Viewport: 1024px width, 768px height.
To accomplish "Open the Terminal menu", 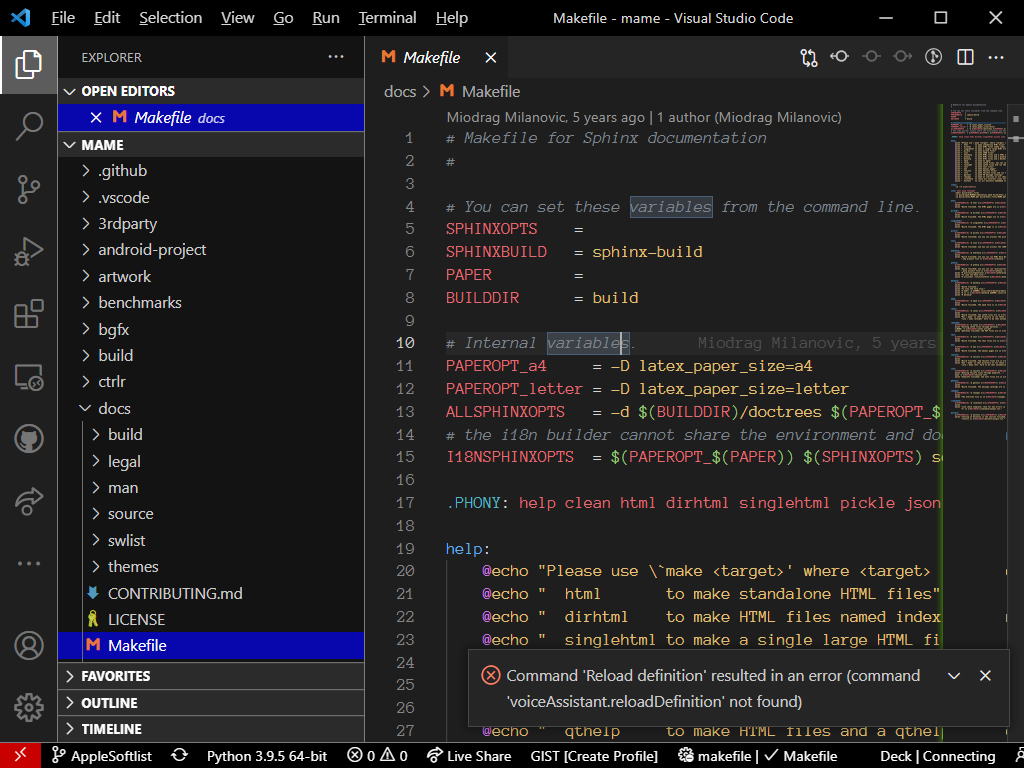I will tap(387, 18).
